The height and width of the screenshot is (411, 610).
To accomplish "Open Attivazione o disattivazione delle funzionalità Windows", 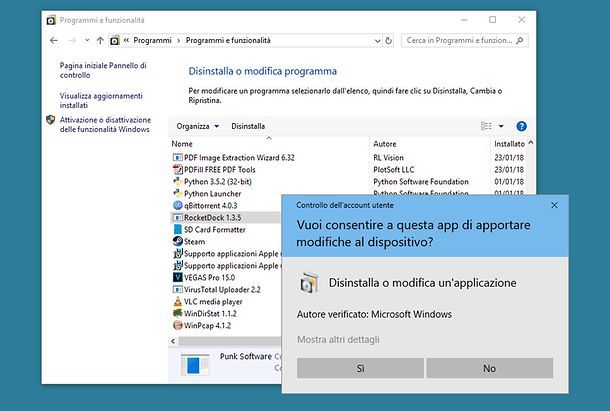I will (x=105, y=124).
